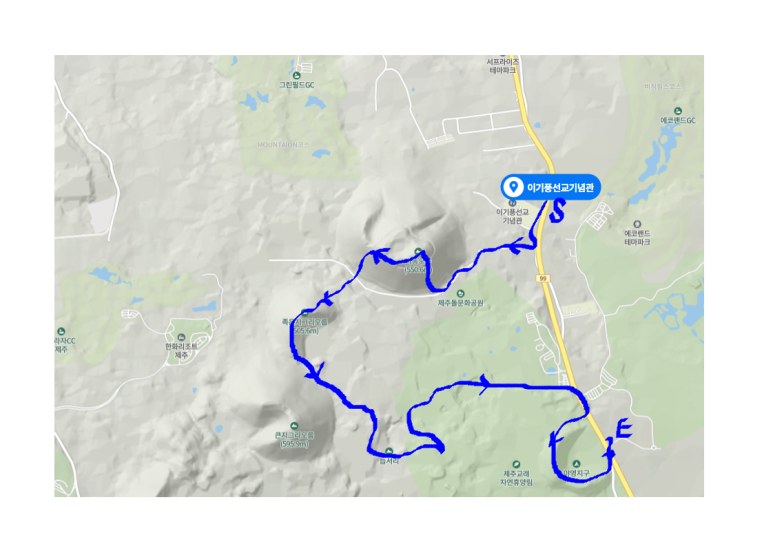The height and width of the screenshot is (546, 773).
Task: Click the route 99 road shield
Action: tap(543, 278)
